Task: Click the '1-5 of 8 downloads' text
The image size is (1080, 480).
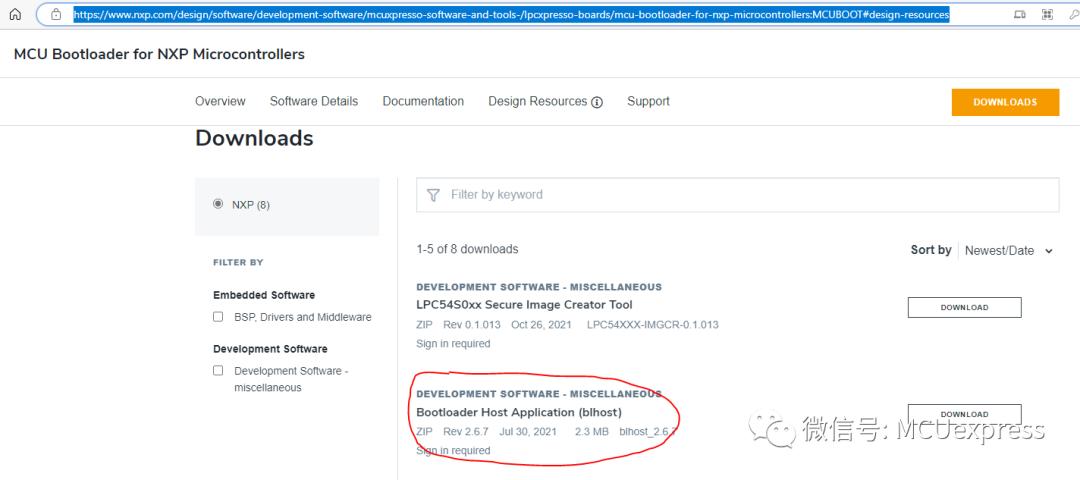Action: click(467, 249)
